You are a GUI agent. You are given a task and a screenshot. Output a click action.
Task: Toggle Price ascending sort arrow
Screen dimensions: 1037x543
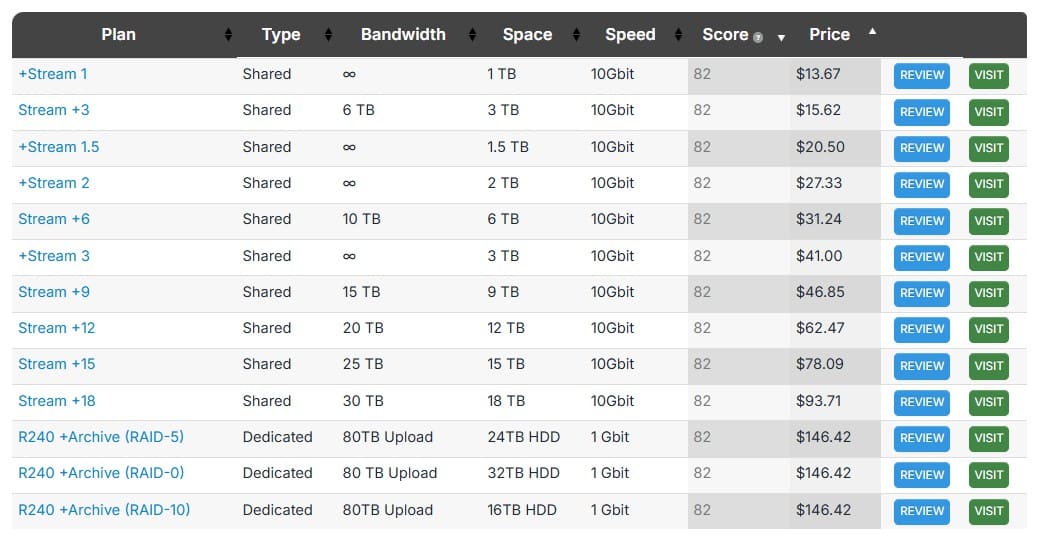872,31
